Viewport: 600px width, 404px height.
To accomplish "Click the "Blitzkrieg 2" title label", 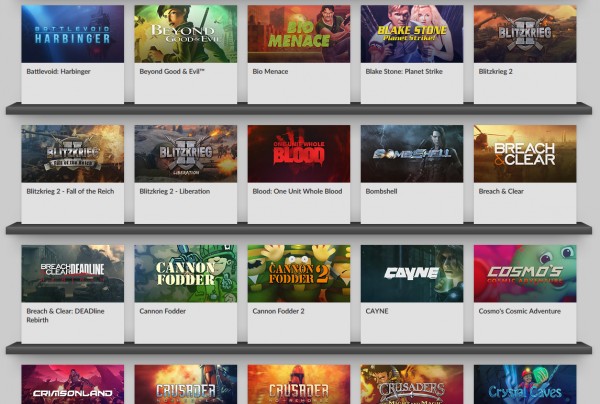I will (496, 72).
